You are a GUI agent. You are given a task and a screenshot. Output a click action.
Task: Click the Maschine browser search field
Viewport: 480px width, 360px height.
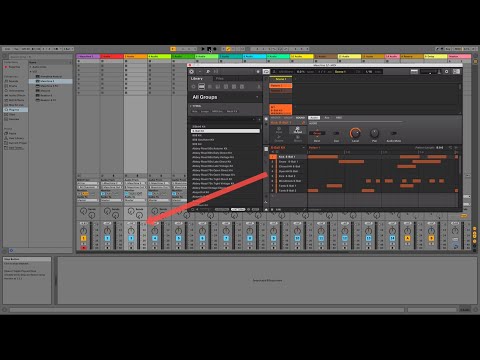click(x=222, y=119)
